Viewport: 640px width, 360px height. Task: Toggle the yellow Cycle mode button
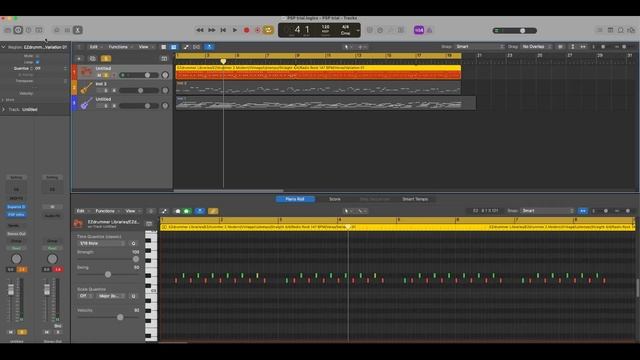point(268,30)
